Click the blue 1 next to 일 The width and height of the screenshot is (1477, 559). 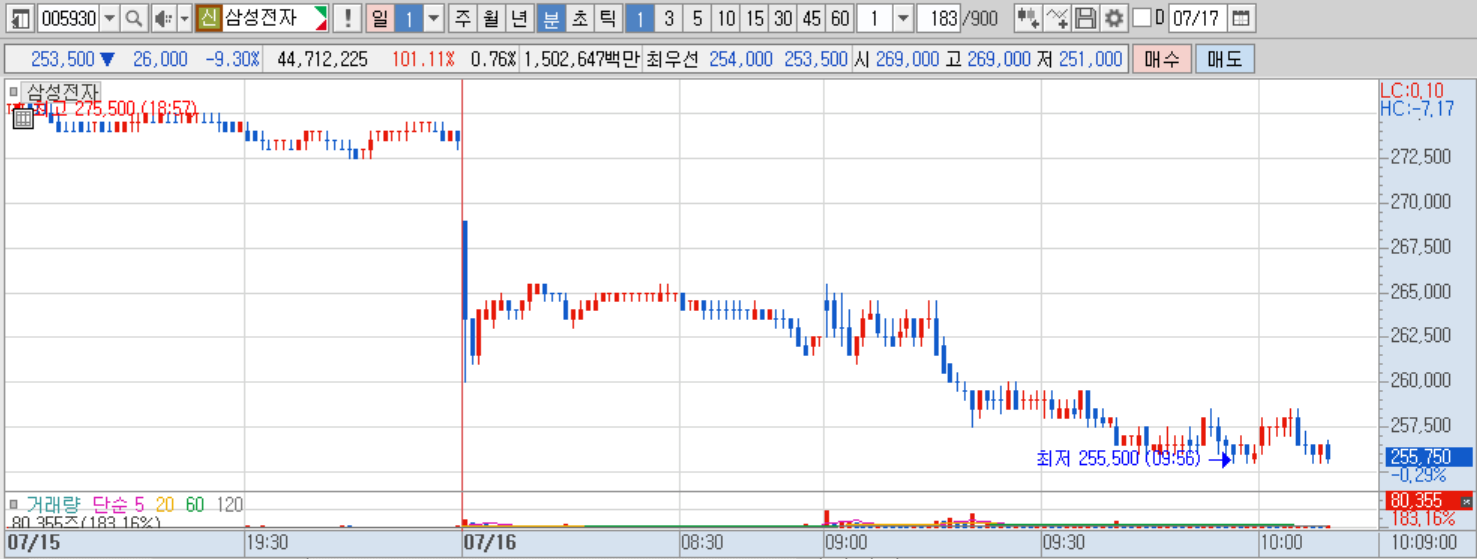coord(408,18)
